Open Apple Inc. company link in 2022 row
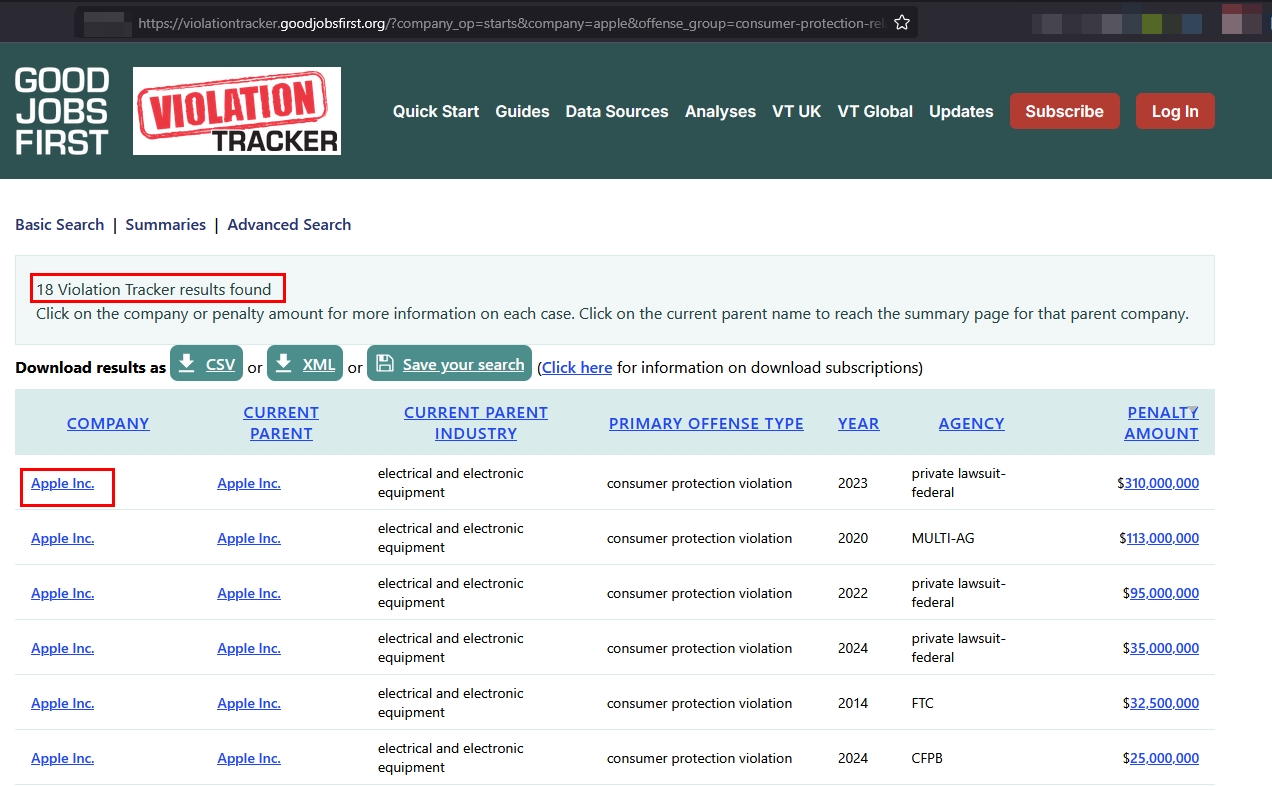1272x786 pixels. coord(62,593)
